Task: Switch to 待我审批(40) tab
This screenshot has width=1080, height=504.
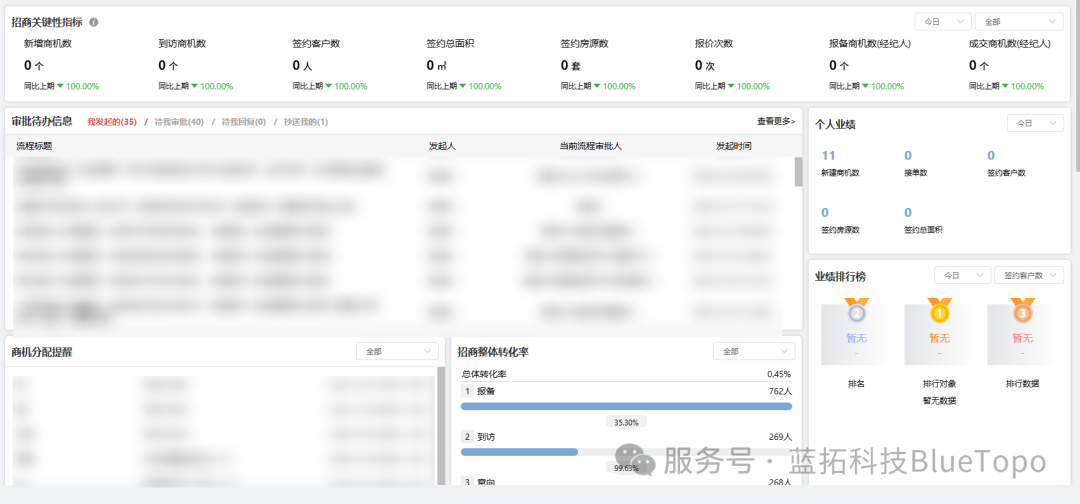Action: pos(178,122)
